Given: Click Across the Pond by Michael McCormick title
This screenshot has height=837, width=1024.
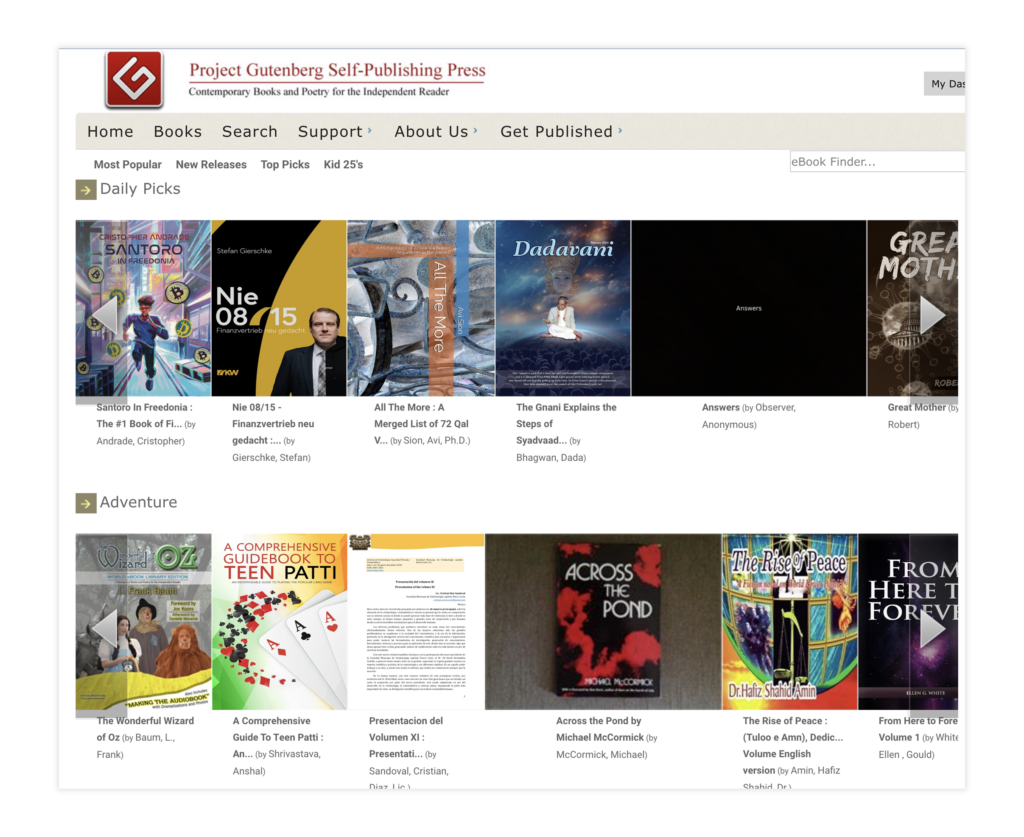Looking at the screenshot, I should 600,729.
